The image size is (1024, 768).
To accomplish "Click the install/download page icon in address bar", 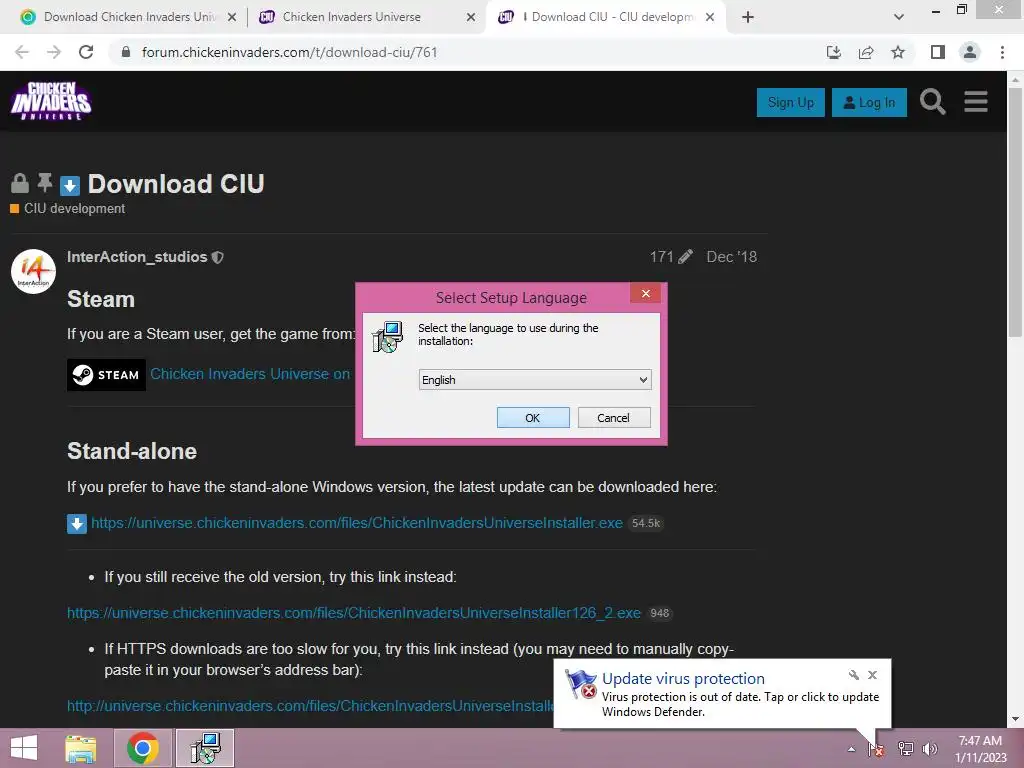I will coord(834,52).
